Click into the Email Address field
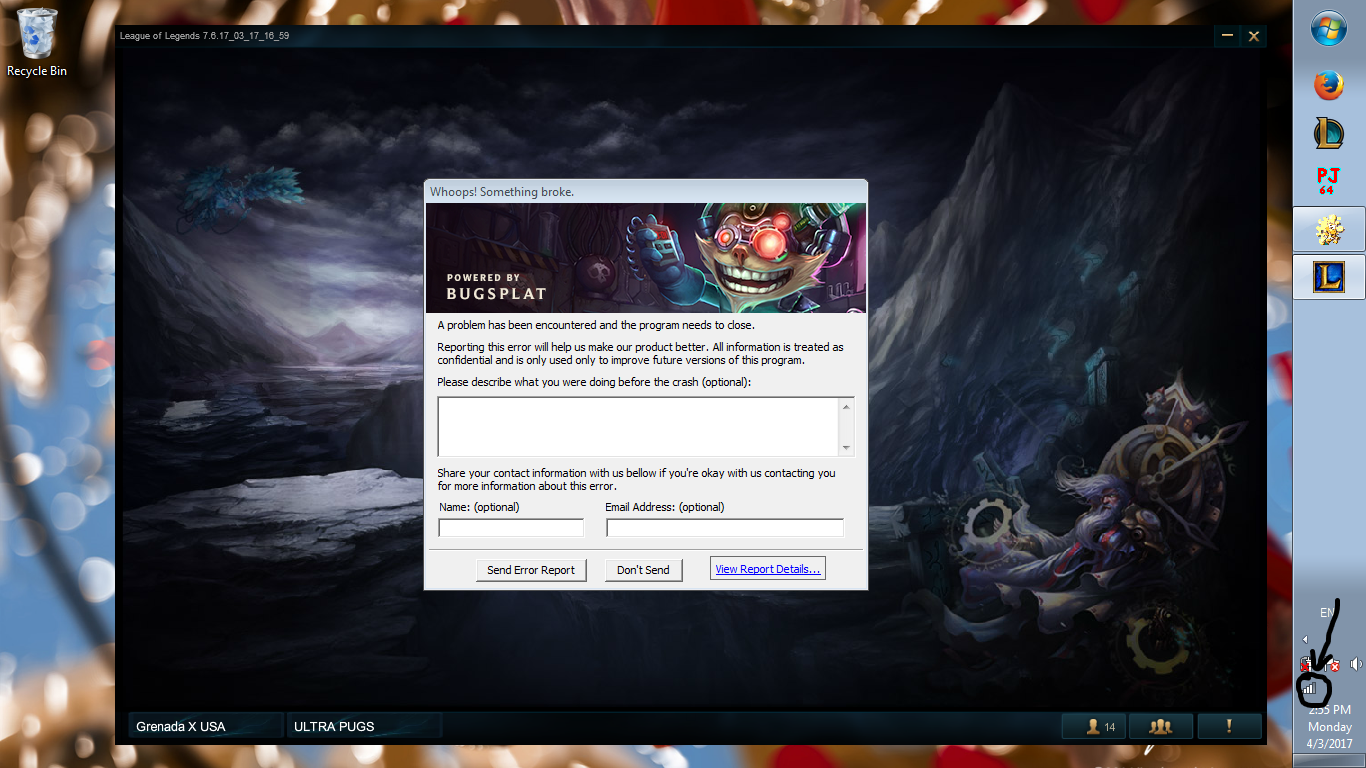Screen dimensions: 1366x768 725,528
